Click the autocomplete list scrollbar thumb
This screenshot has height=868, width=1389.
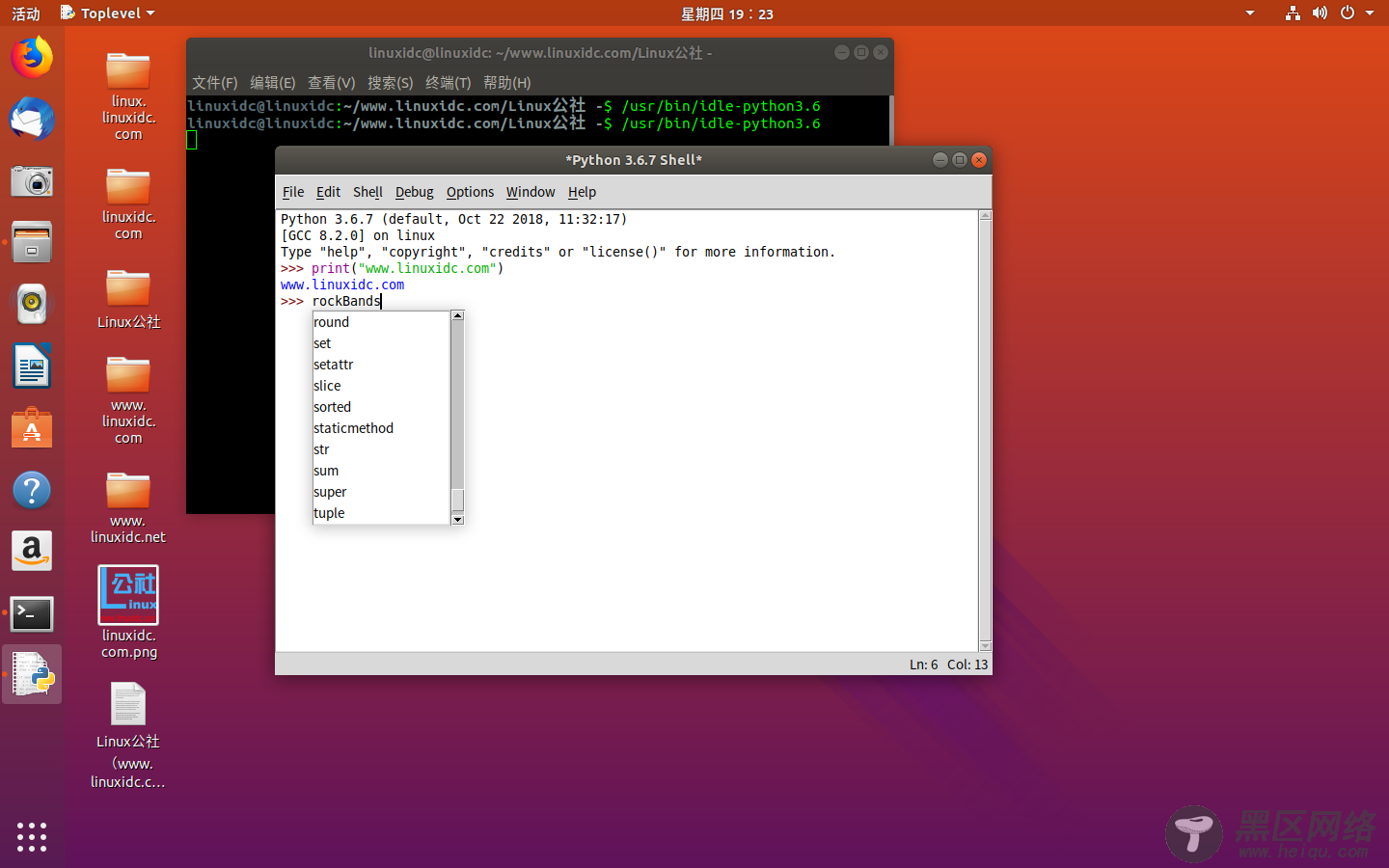pos(458,501)
